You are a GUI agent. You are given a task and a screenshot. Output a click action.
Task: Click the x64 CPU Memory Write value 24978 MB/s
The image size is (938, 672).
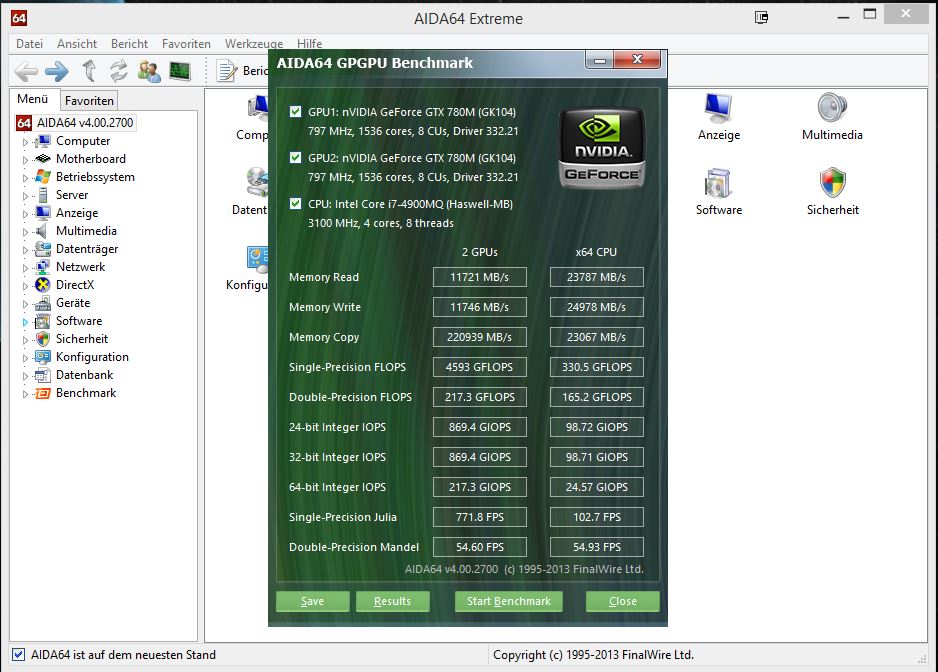596,307
